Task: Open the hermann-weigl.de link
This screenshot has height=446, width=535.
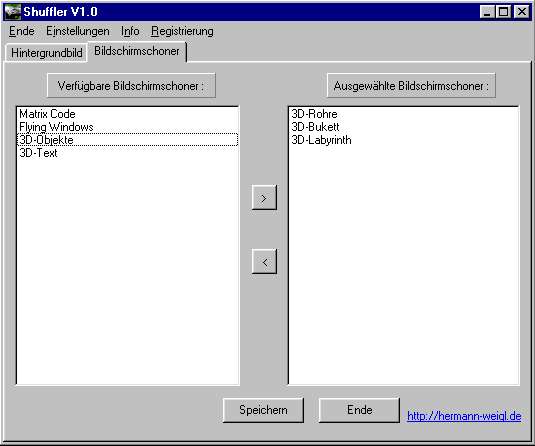Action: coord(464,416)
